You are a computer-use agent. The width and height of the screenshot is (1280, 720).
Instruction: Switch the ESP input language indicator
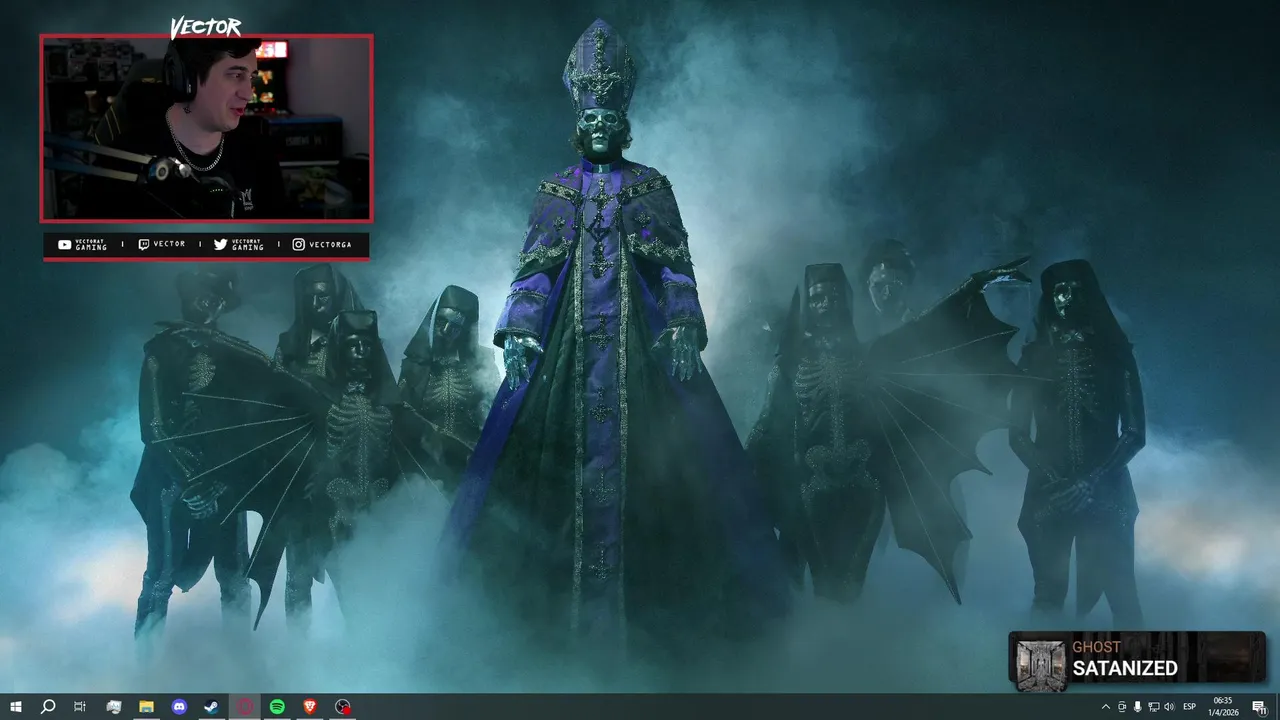click(1190, 707)
